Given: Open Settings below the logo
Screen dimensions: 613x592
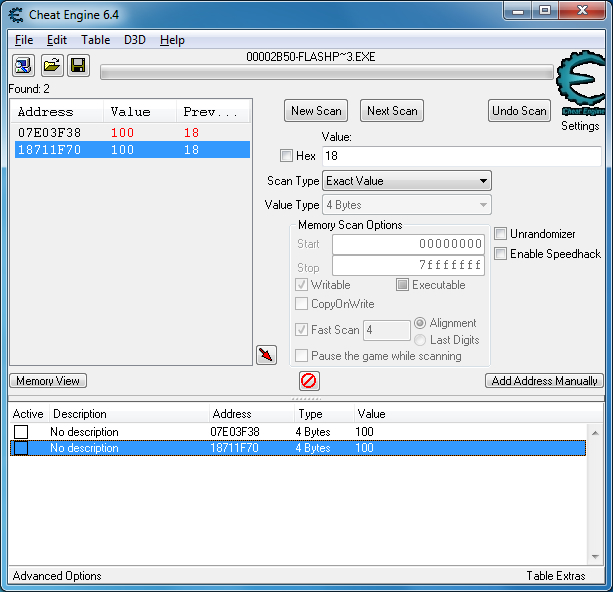Looking at the screenshot, I should coord(580,126).
